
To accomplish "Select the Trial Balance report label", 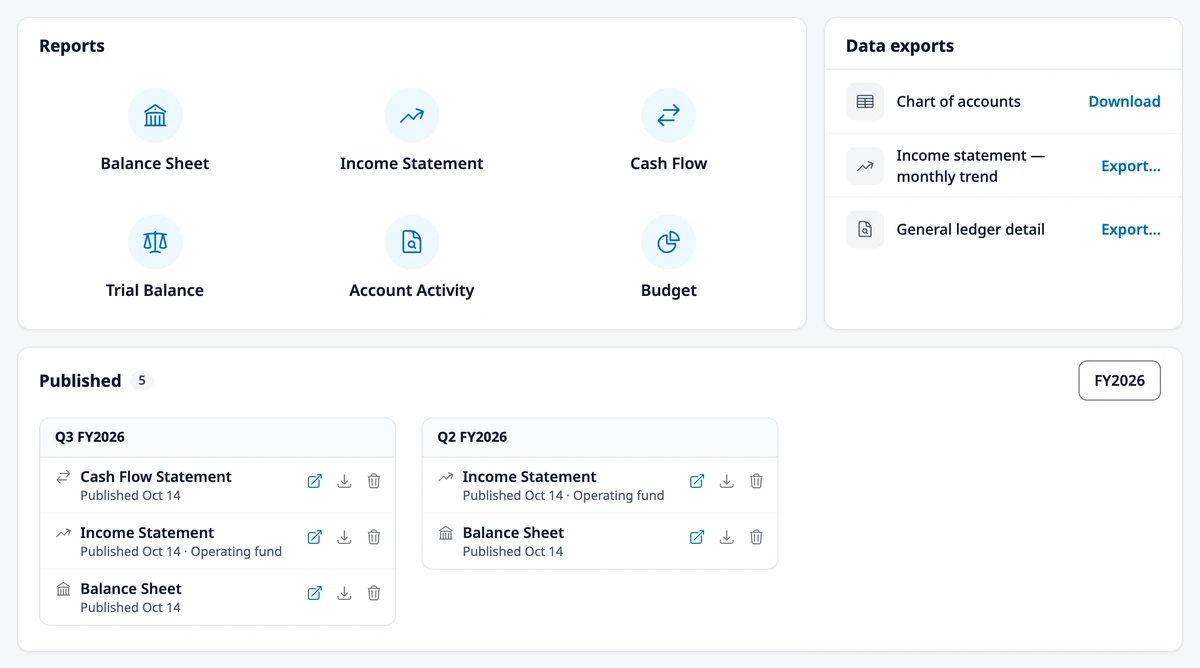I will (155, 291).
